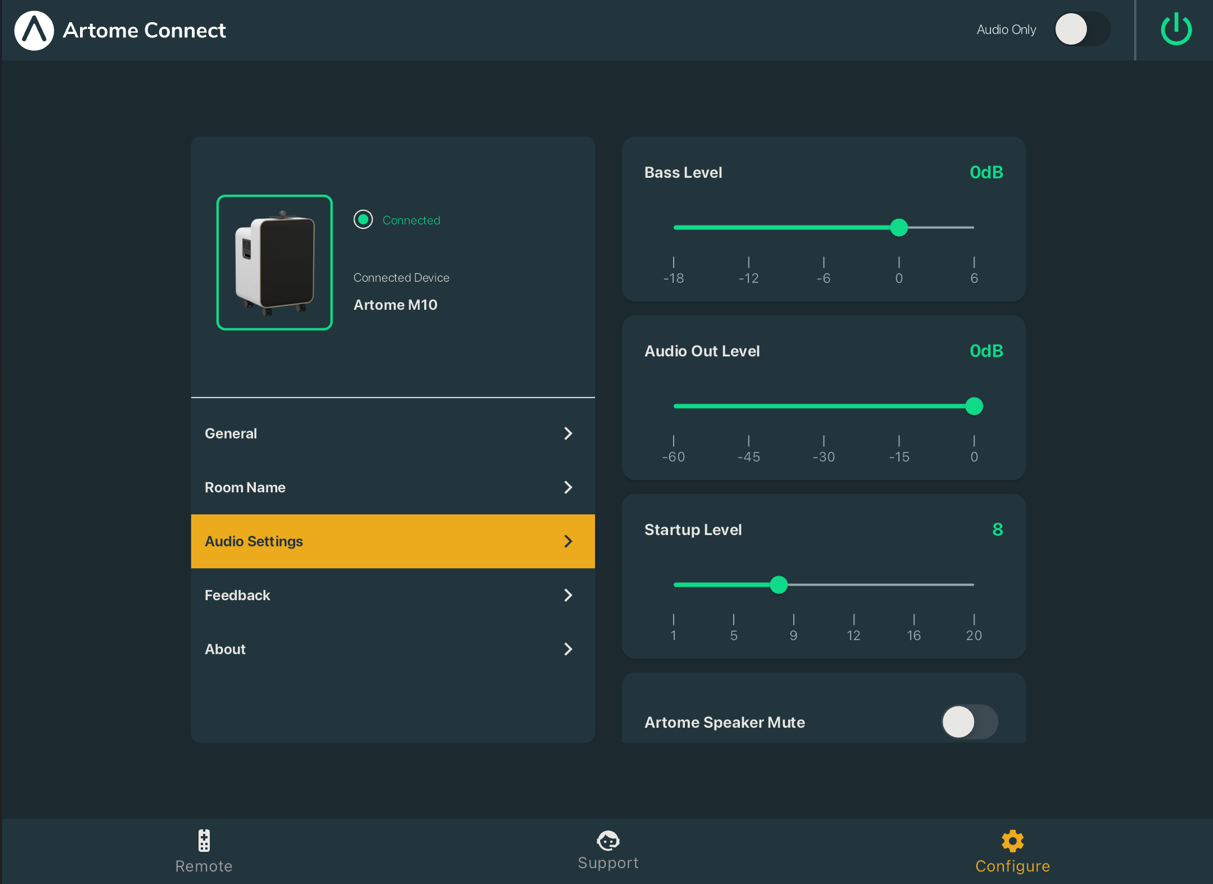Click the 5 mark on Startup Level
This screenshot has width=1213, height=884.
[x=734, y=635]
